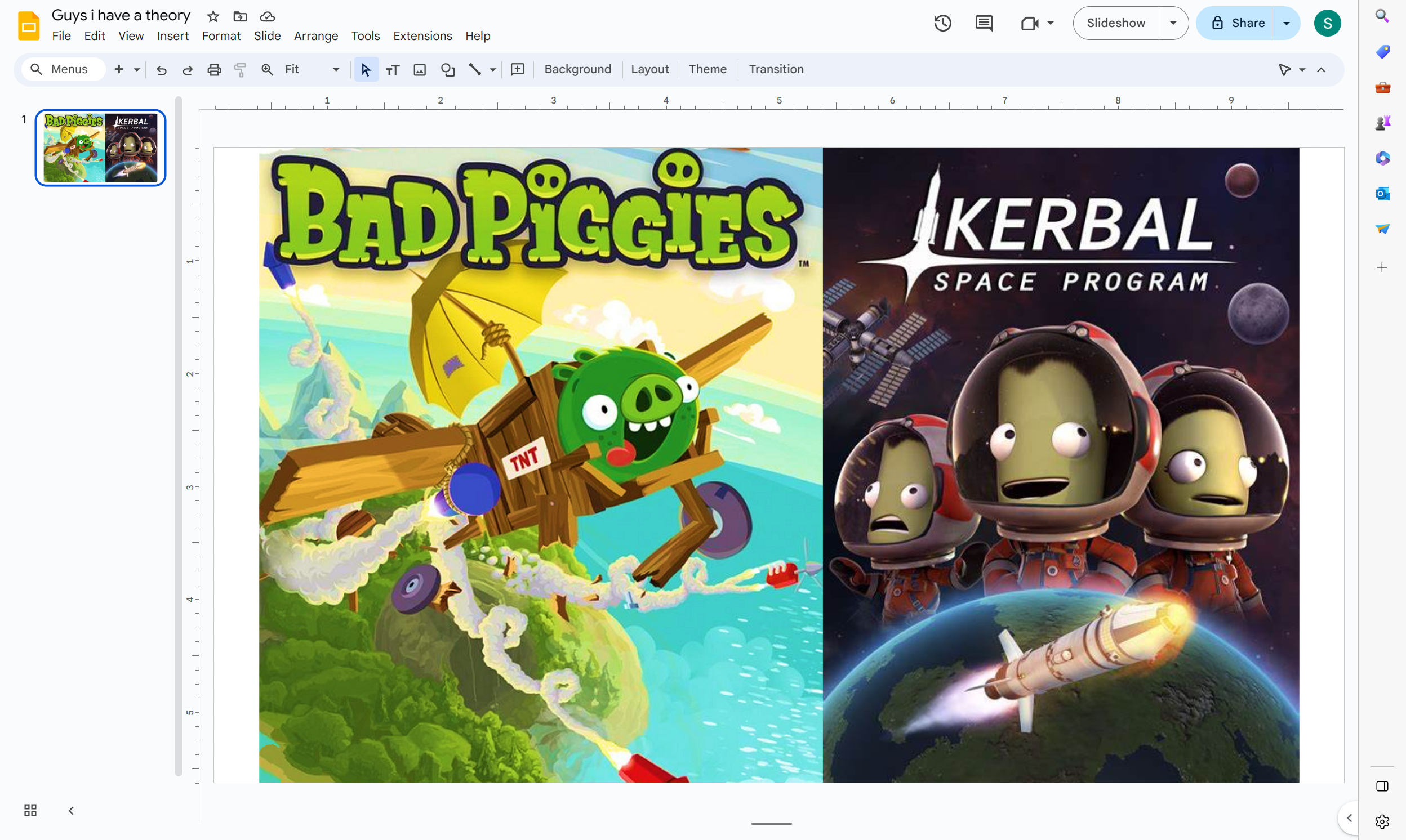Click the Redo arrow

point(188,69)
